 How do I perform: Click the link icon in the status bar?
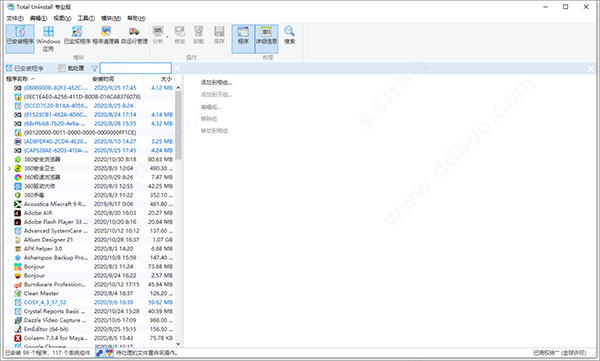[99, 353]
